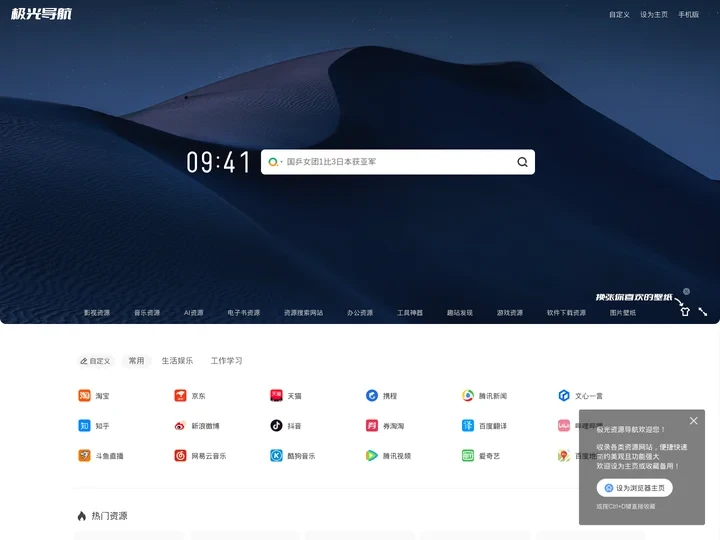Click the 09:41 clock display
This screenshot has width=720, height=540.
pyautogui.click(x=219, y=162)
